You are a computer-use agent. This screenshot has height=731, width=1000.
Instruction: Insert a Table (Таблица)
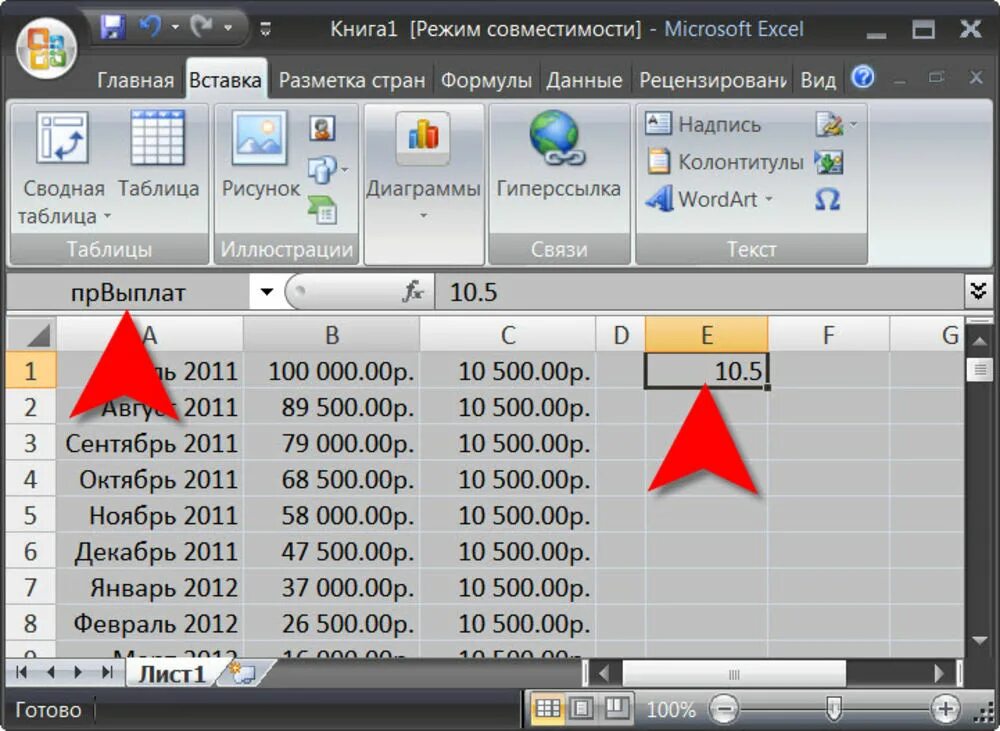[158, 155]
